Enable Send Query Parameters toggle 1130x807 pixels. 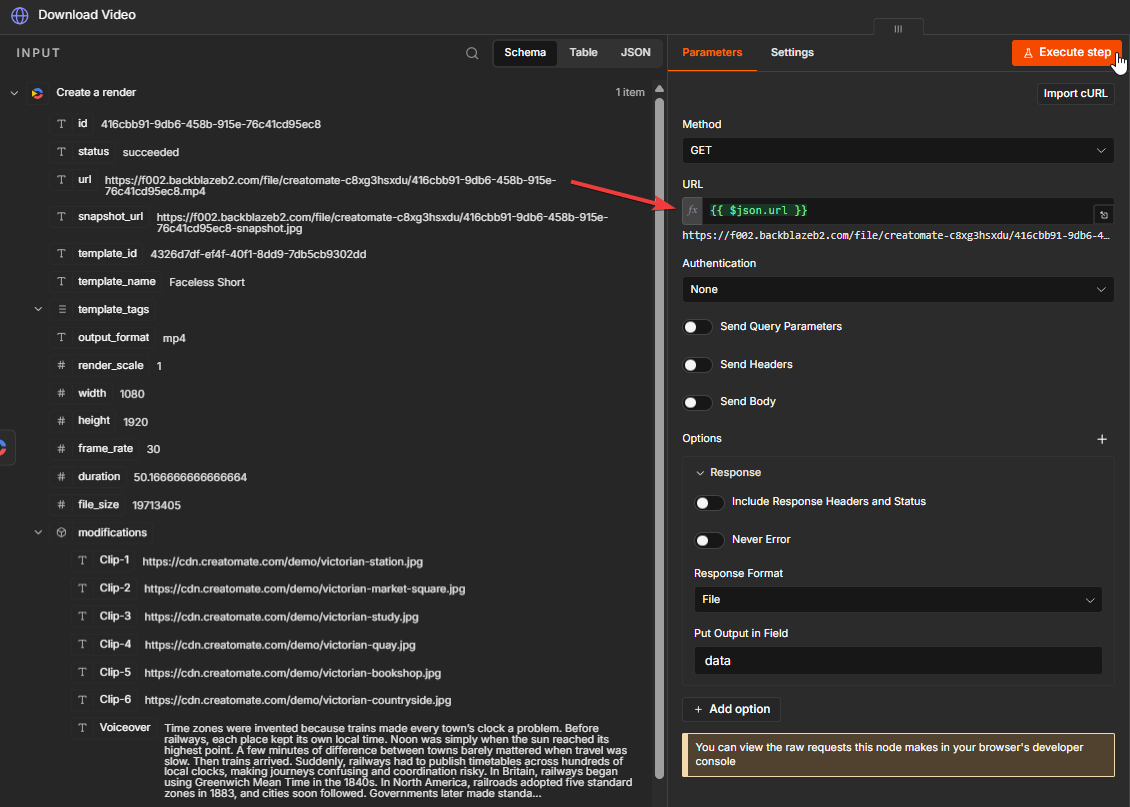pos(698,327)
